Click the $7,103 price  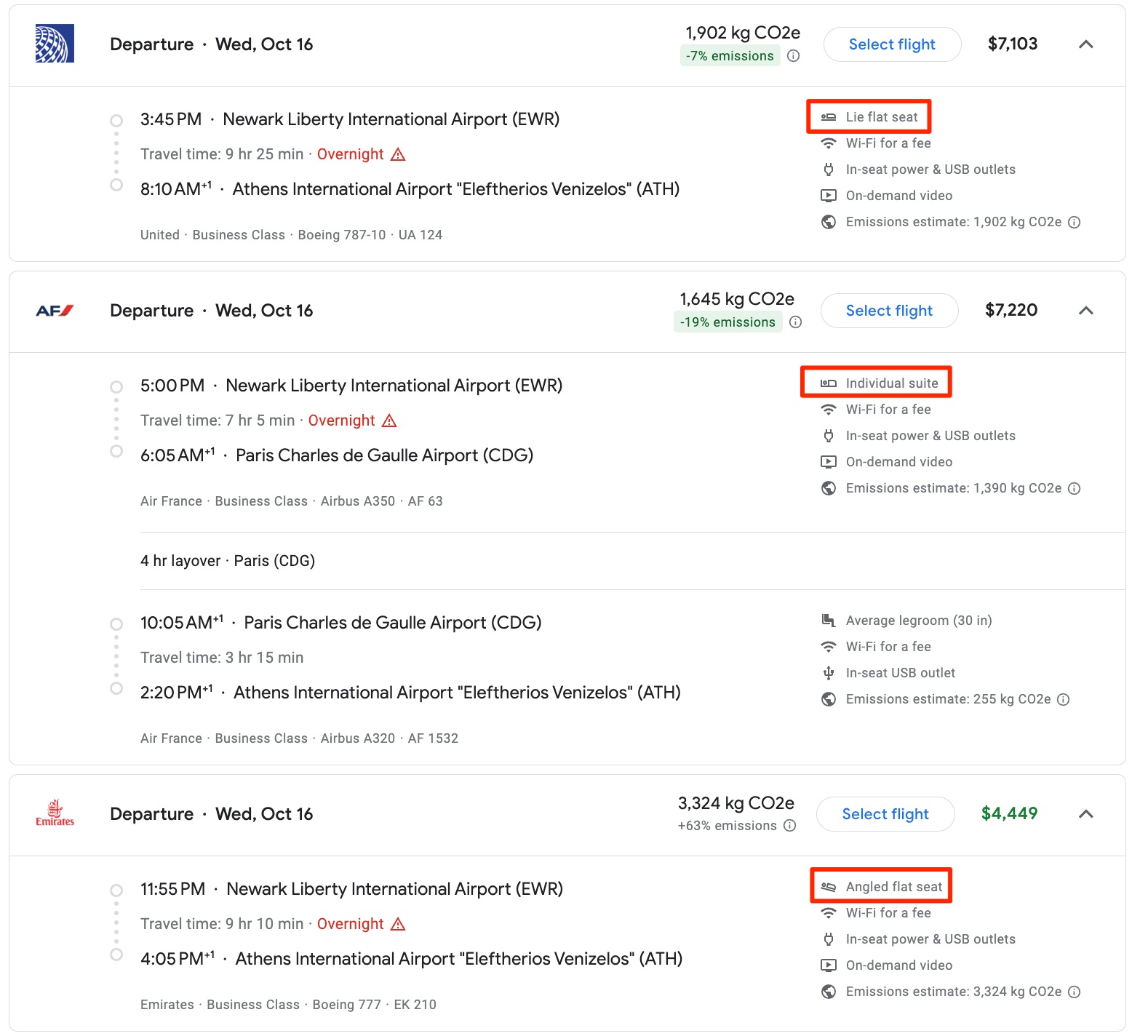coord(1013,44)
